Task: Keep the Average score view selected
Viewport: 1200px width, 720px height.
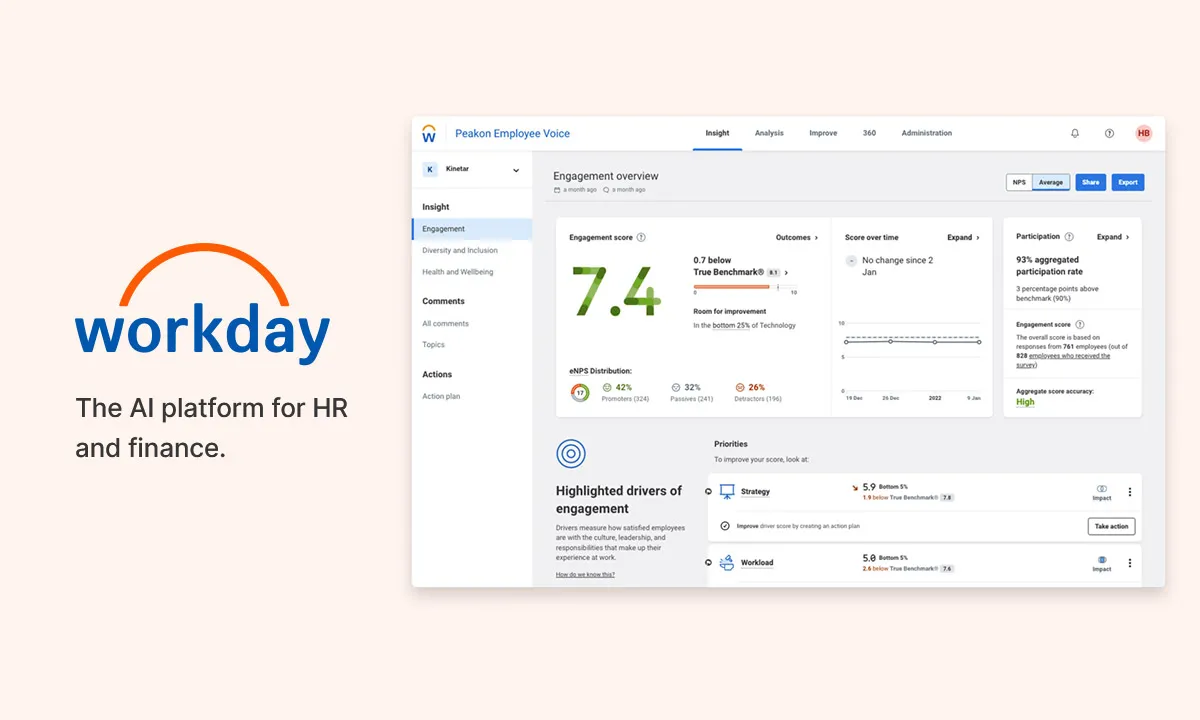Action: coord(1051,182)
